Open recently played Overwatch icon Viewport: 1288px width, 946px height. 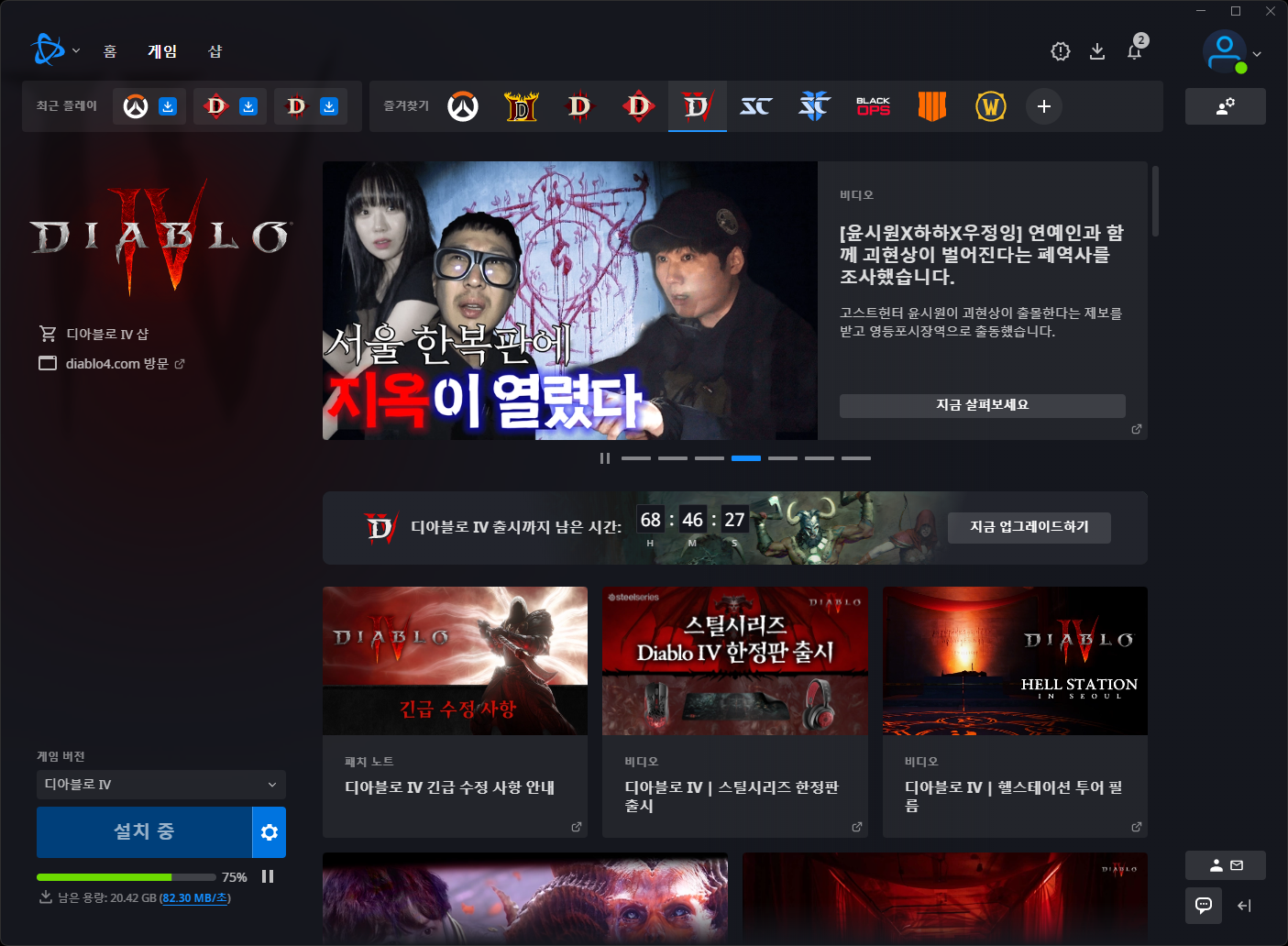click(136, 106)
